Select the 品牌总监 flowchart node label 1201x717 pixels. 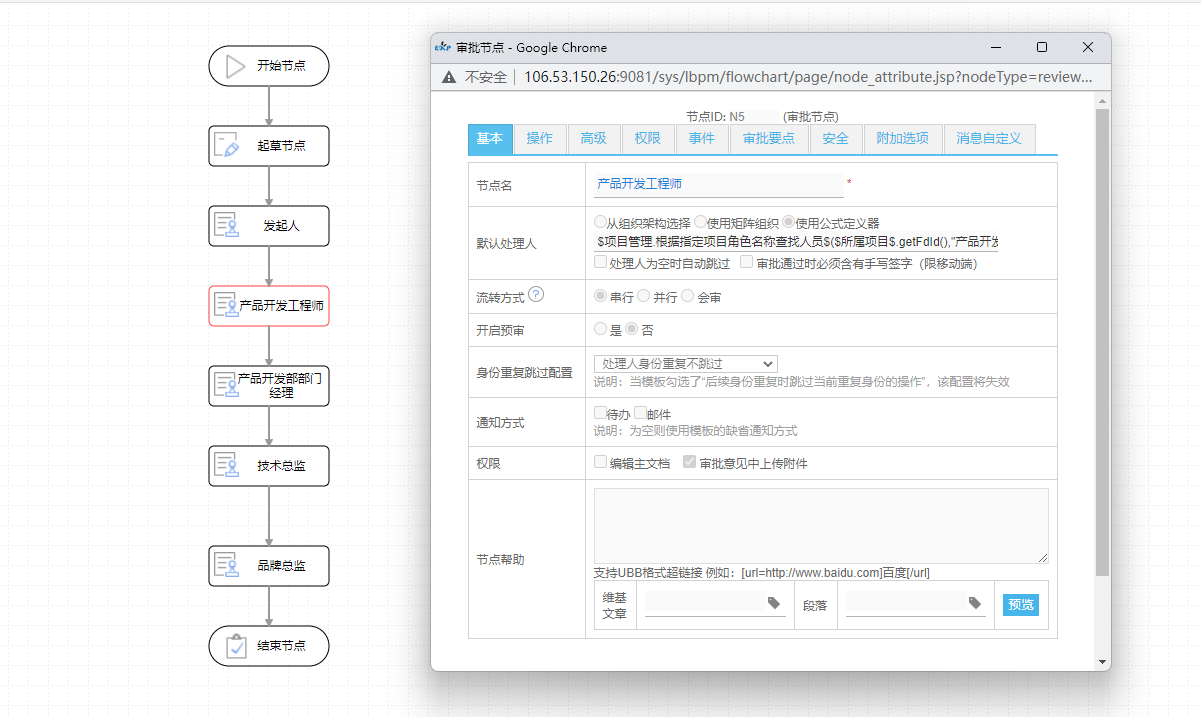[x=281, y=566]
